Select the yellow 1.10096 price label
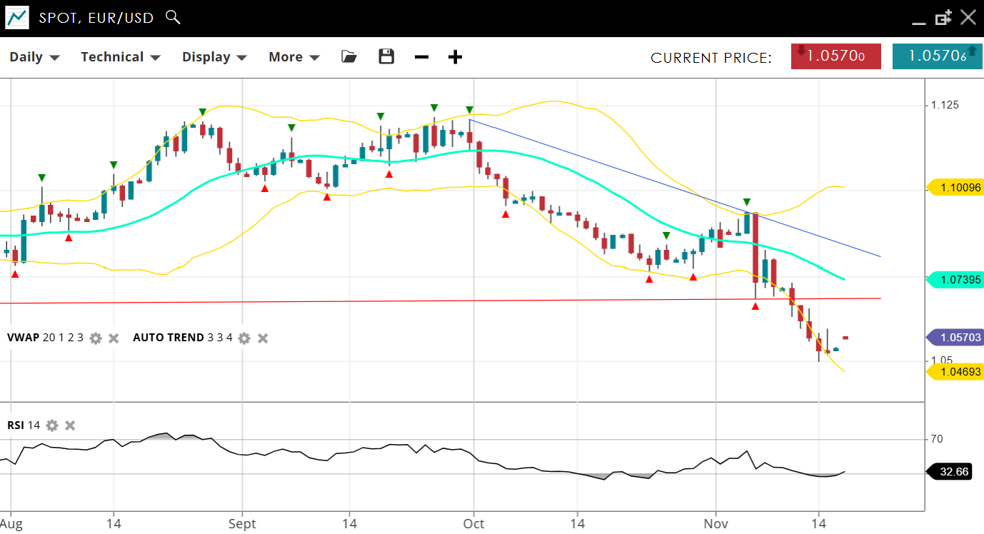The height and width of the screenshot is (534, 984). click(957, 187)
